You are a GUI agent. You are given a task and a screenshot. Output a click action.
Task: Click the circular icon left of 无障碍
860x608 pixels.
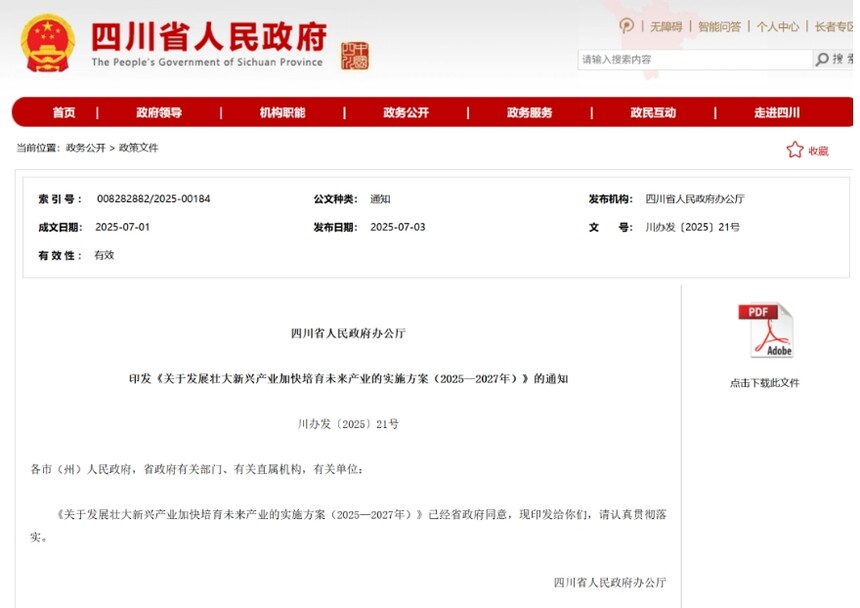pos(626,27)
